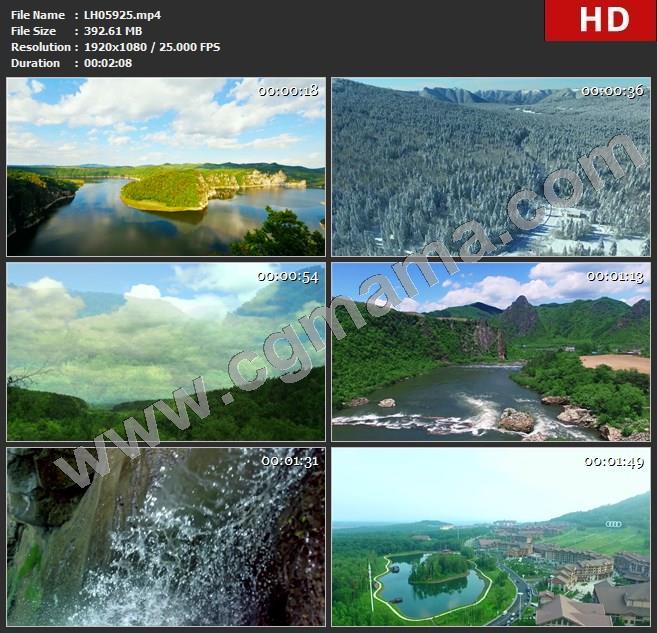Click the 00:02:08 duration value
Image resolution: width=657 pixels, height=633 pixels.
(x=108, y=63)
